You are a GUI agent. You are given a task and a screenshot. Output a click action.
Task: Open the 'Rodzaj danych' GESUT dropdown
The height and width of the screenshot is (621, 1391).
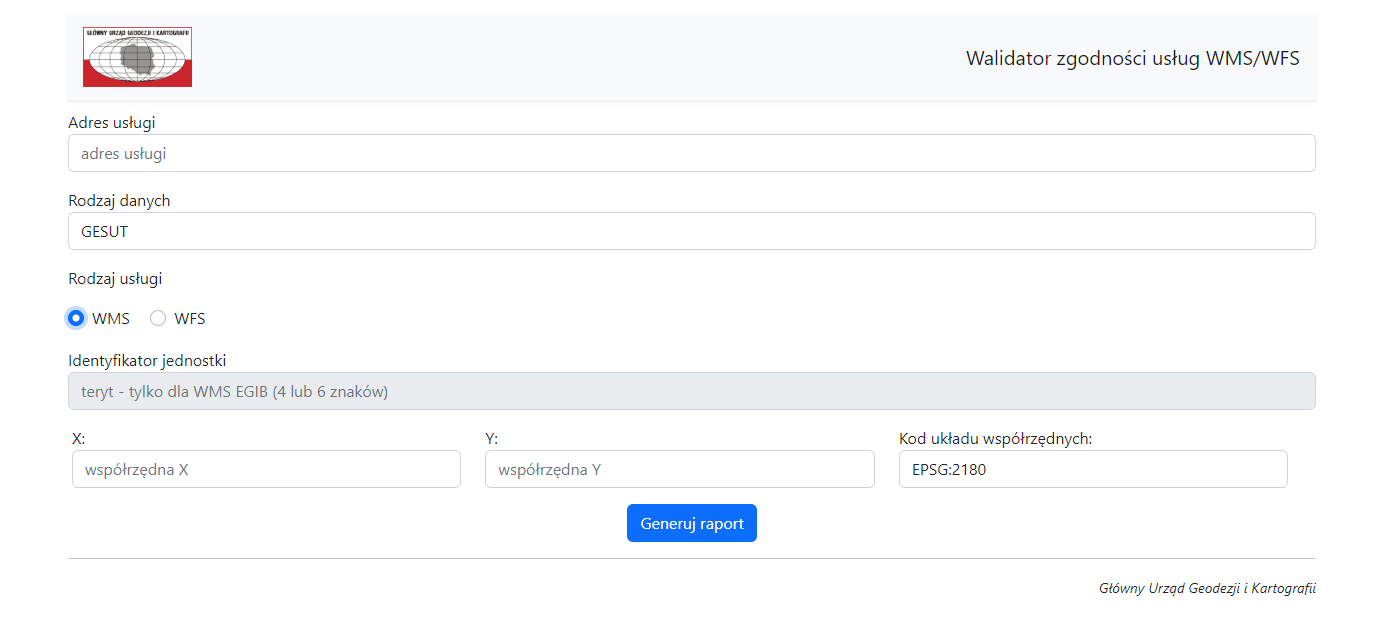[691, 231]
